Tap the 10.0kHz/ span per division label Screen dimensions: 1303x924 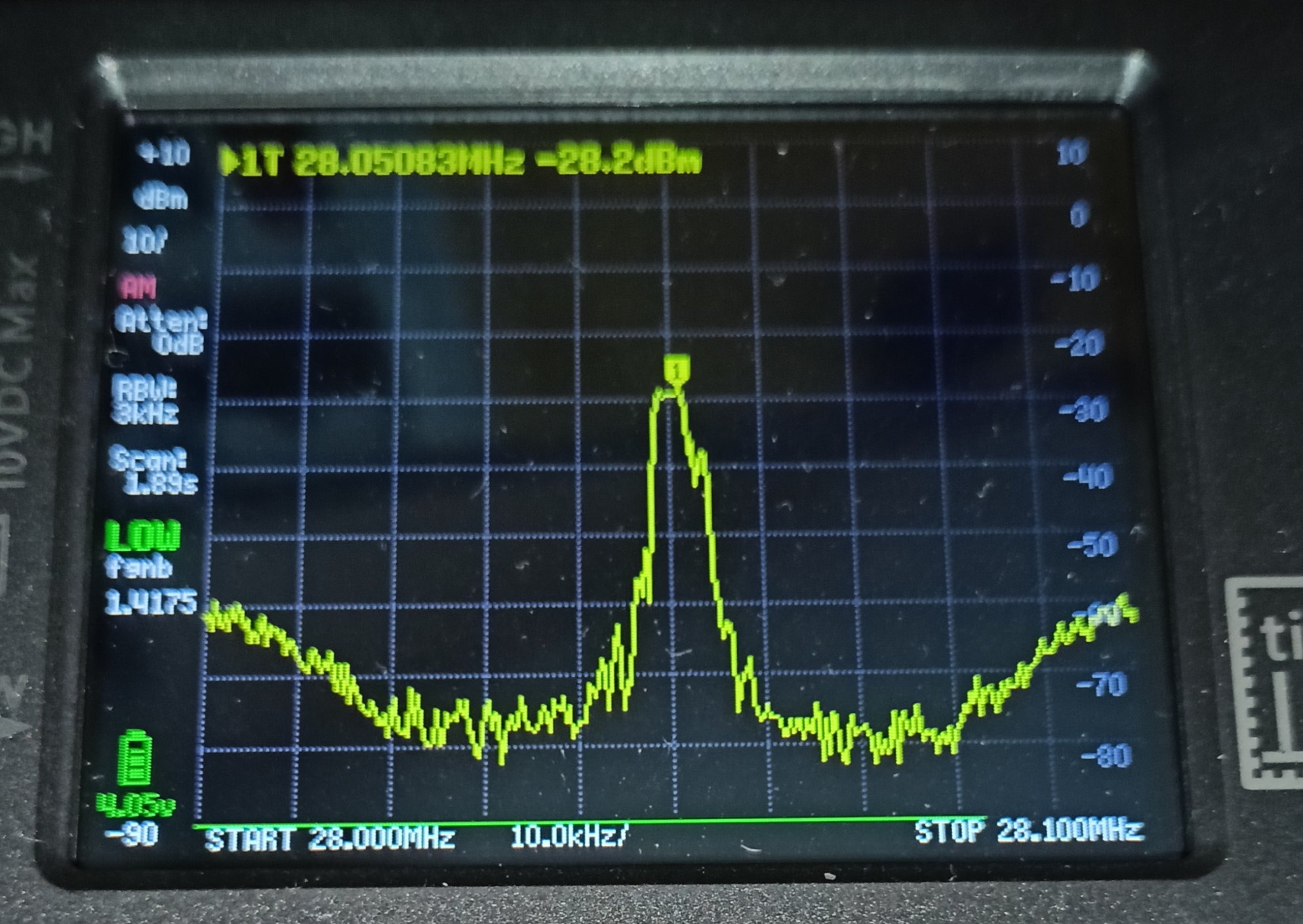pyautogui.click(x=569, y=837)
